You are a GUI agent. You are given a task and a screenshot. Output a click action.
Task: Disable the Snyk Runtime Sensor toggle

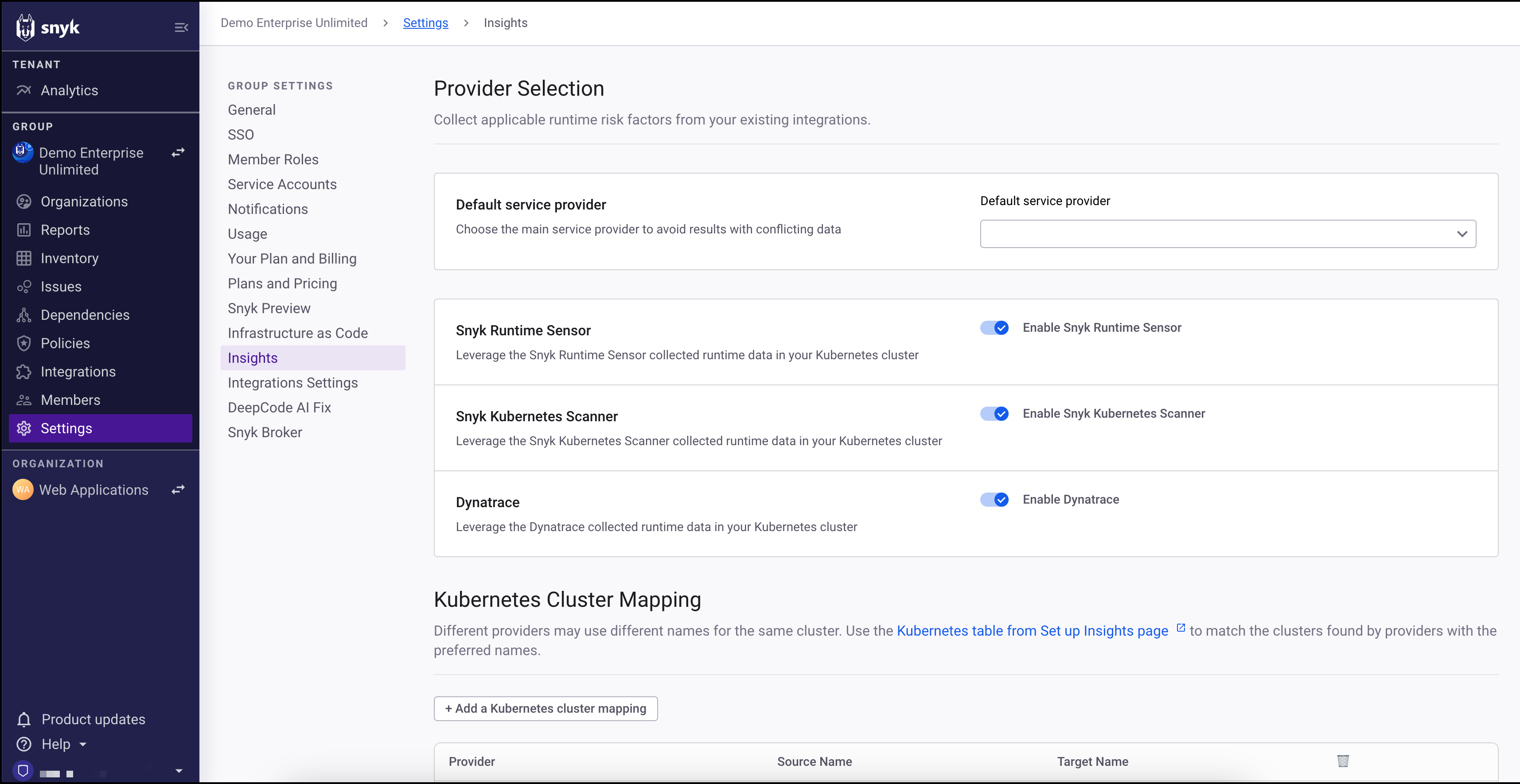(994, 327)
